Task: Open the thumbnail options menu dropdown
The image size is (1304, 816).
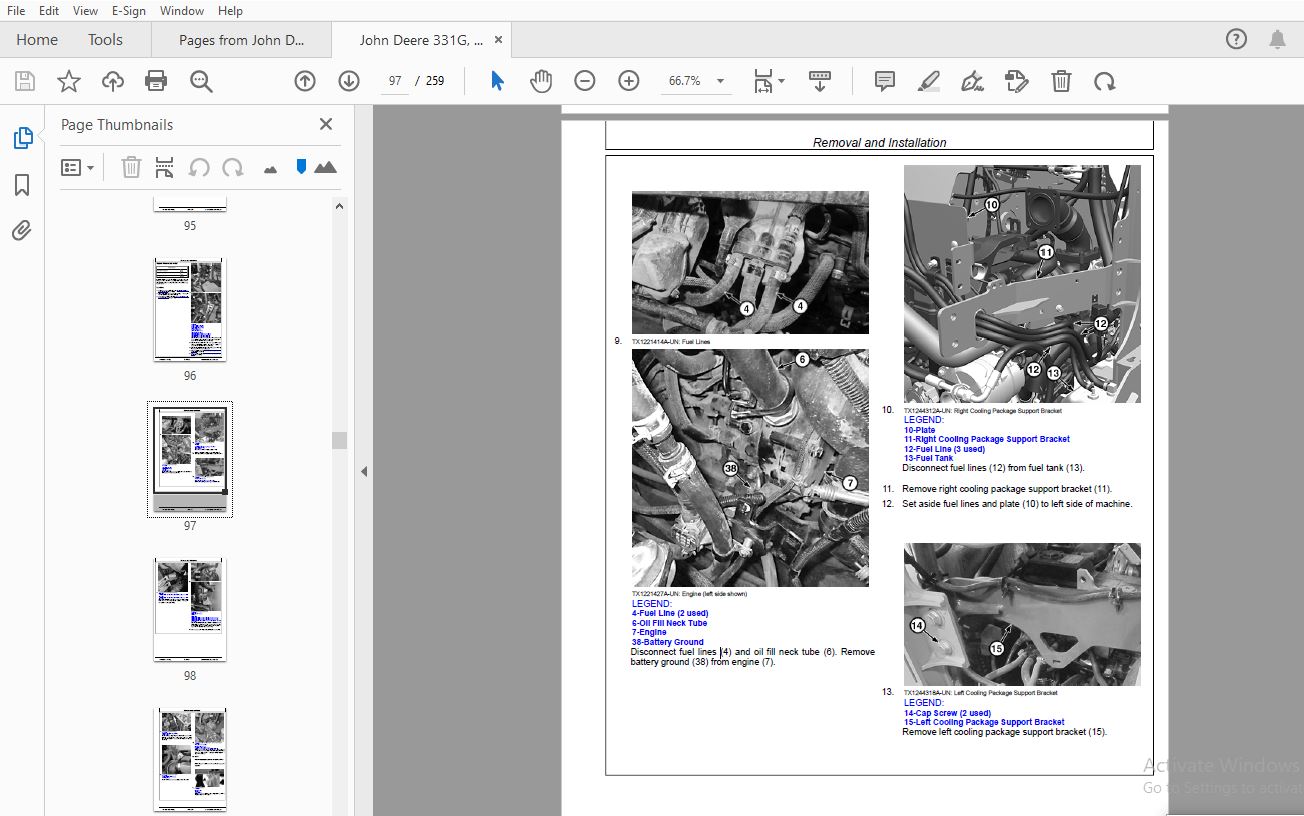Action: [x=78, y=168]
